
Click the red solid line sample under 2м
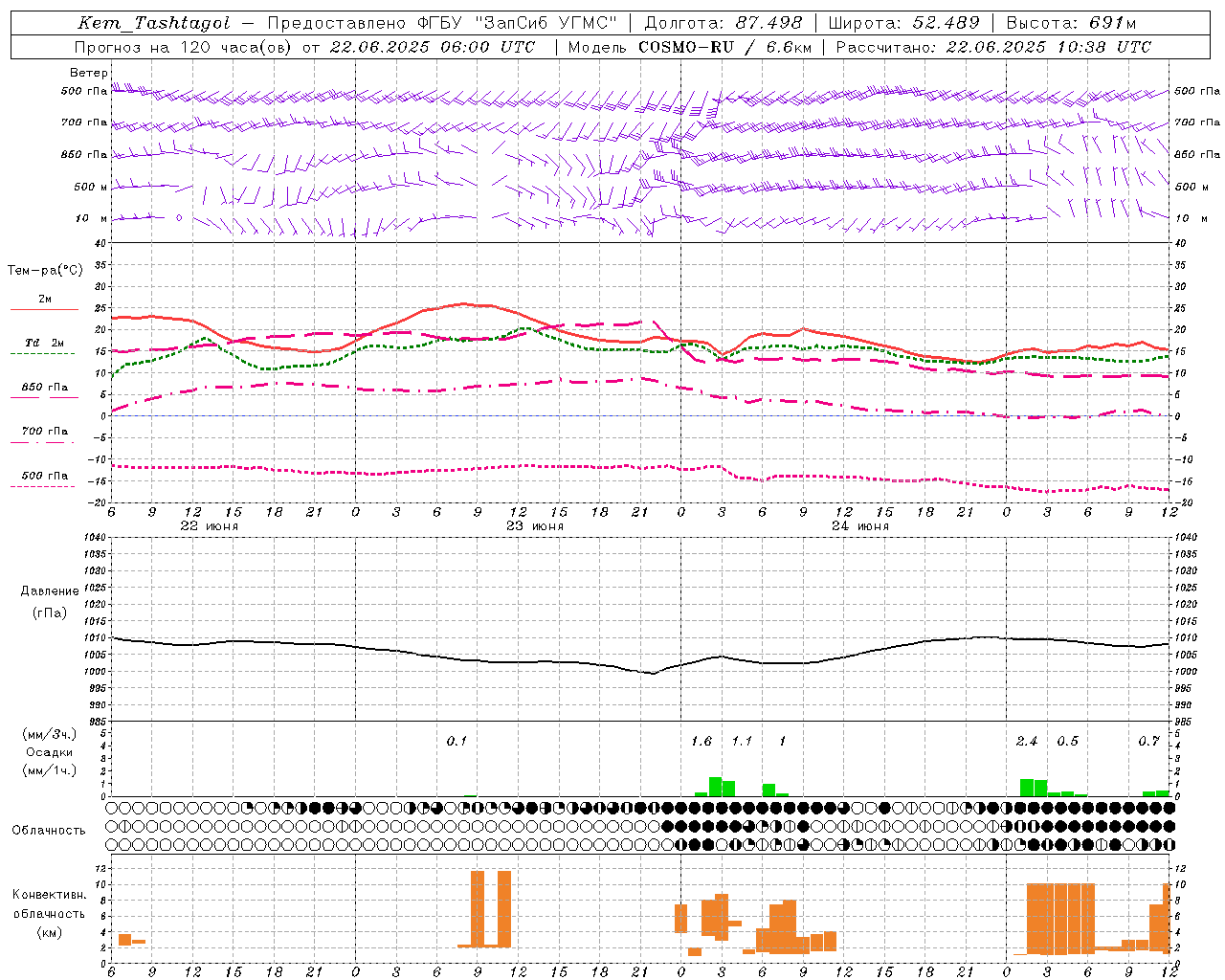44,309
